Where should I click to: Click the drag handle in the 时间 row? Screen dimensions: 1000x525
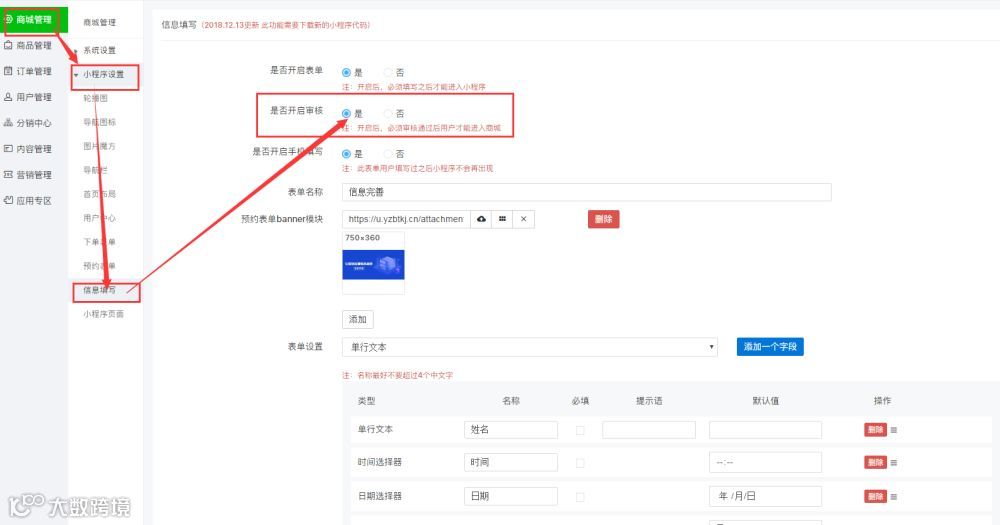click(x=893, y=462)
